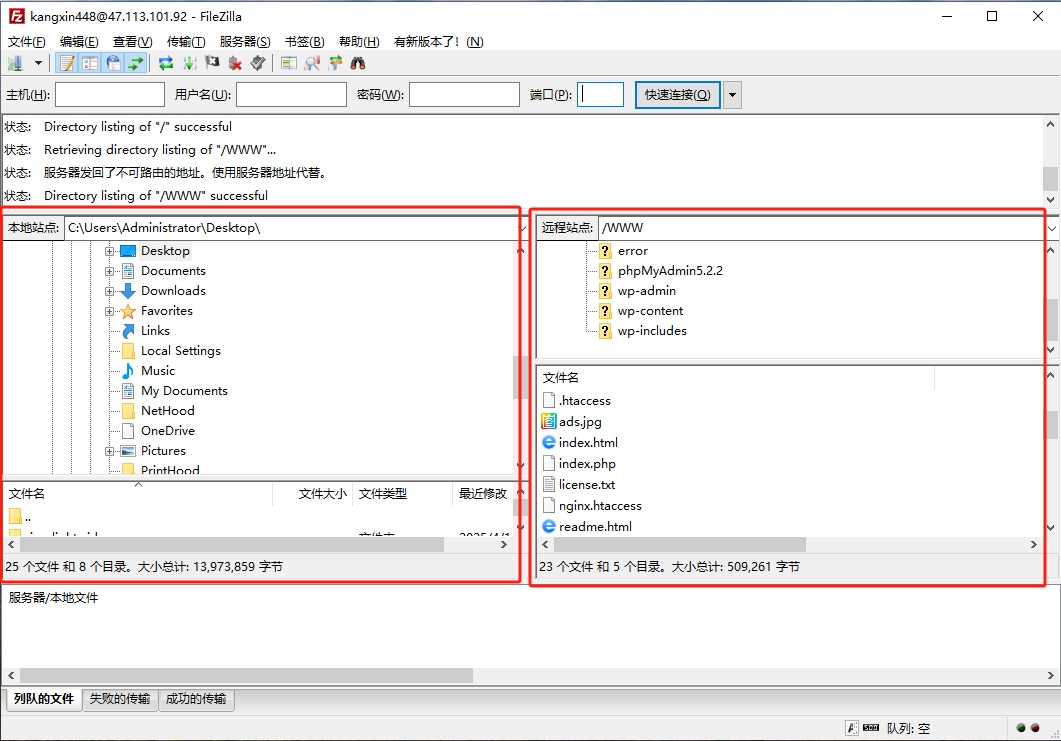The height and width of the screenshot is (741, 1061).
Task: Sort local files by 最近修改 column
Action: click(482, 494)
